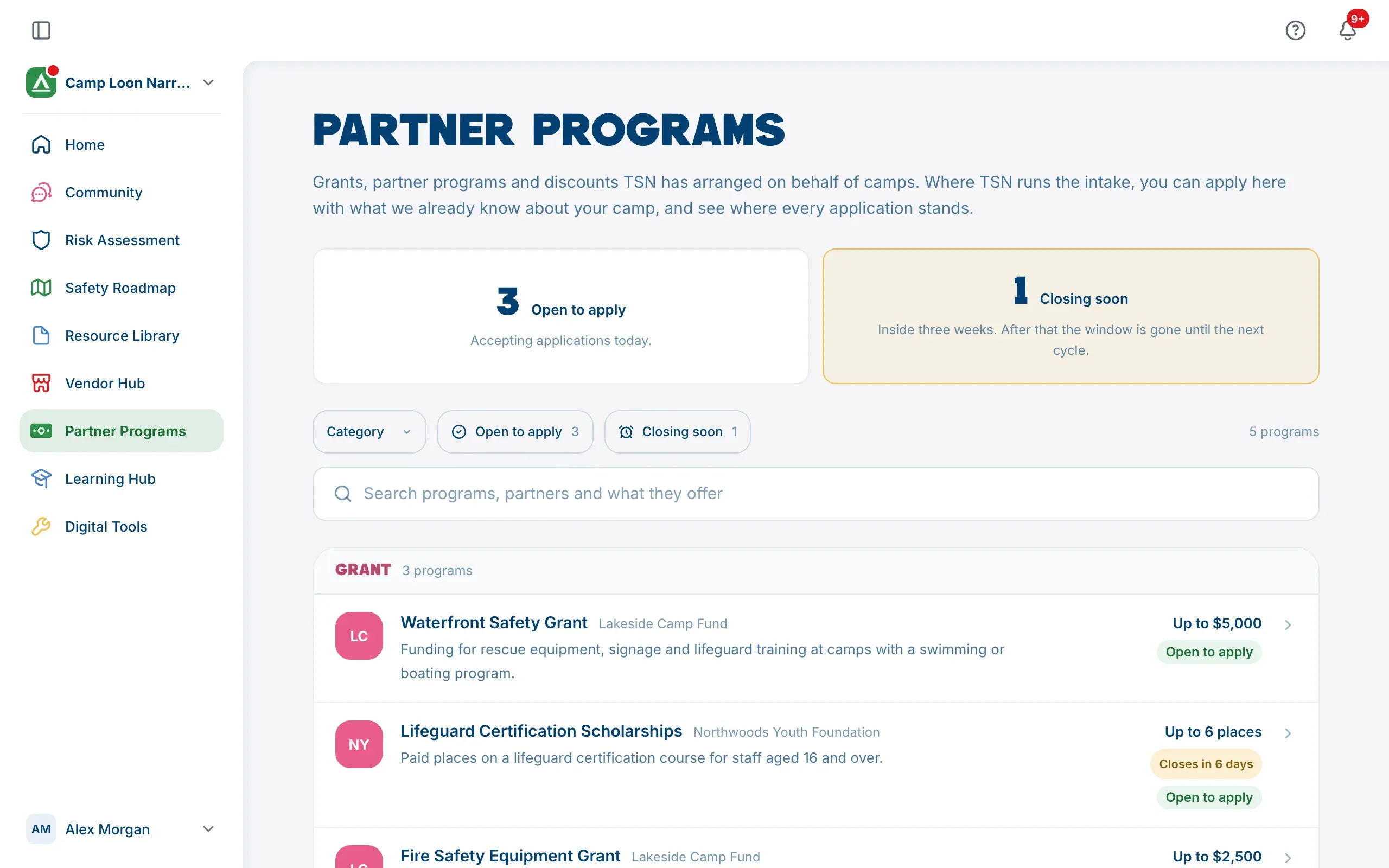Click the Home house icon

(x=41, y=145)
